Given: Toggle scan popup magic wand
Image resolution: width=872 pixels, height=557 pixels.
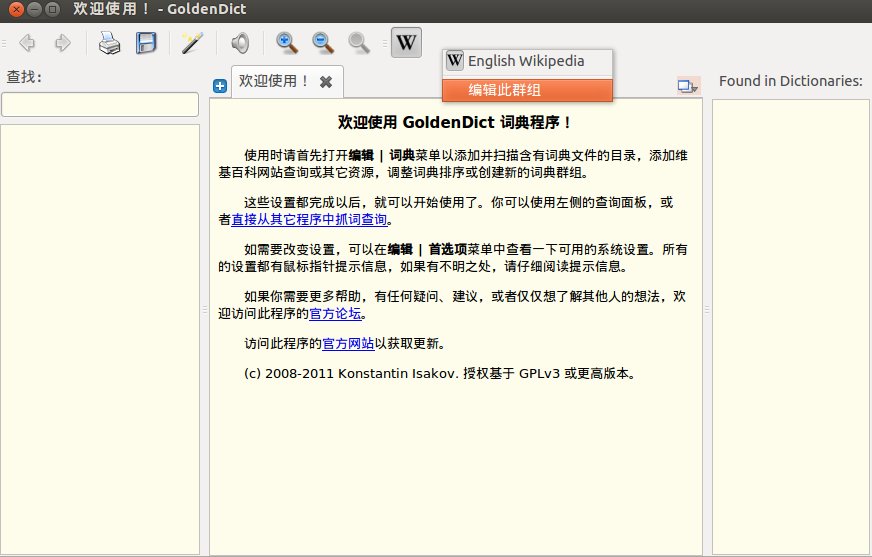Looking at the screenshot, I should (x=192, y=43).
